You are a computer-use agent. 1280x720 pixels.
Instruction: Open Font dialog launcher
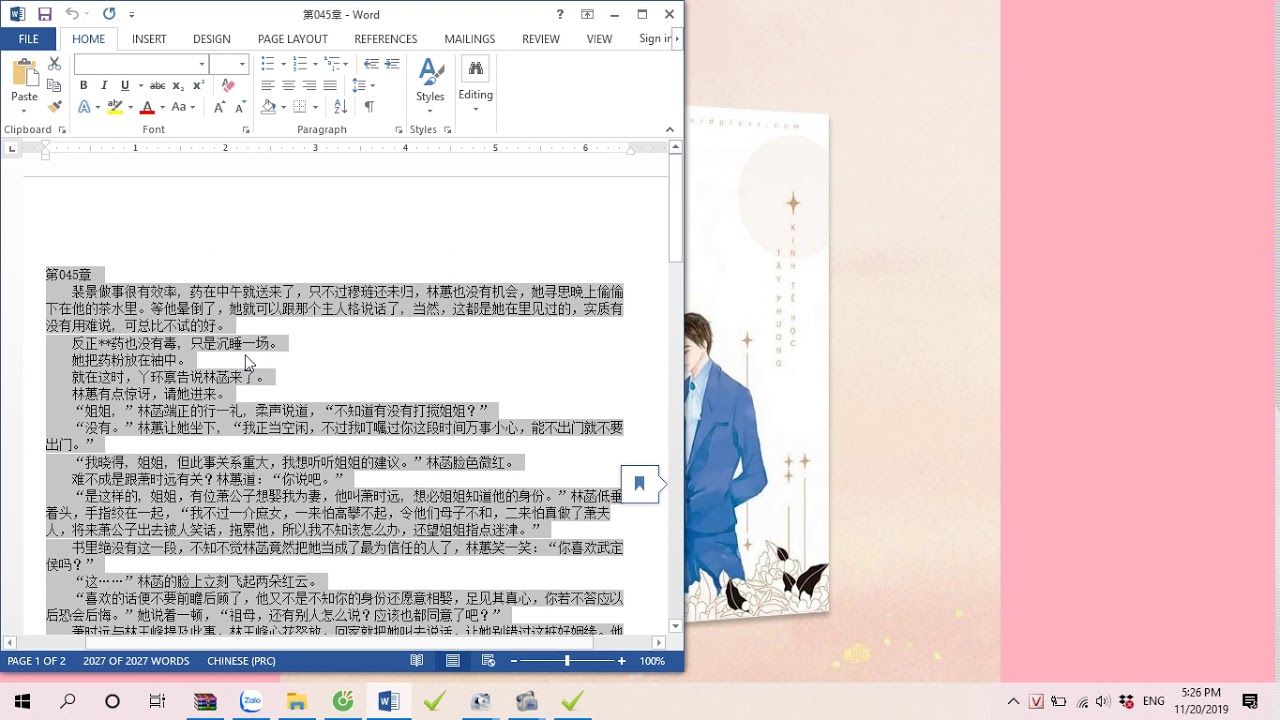point(245,130)
